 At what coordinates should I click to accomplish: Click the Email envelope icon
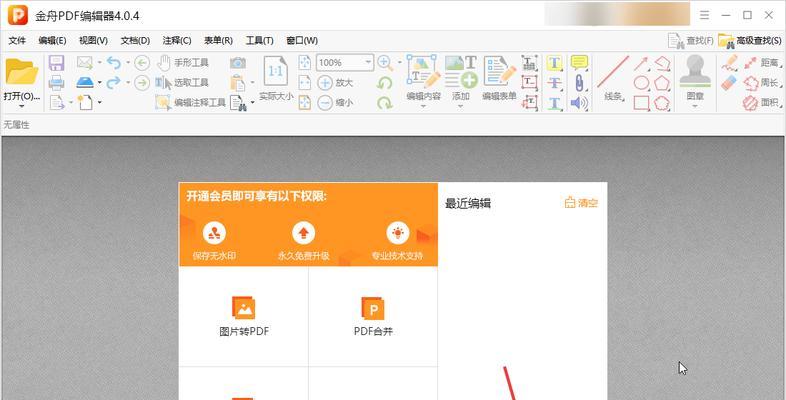(x=85, y=63)
